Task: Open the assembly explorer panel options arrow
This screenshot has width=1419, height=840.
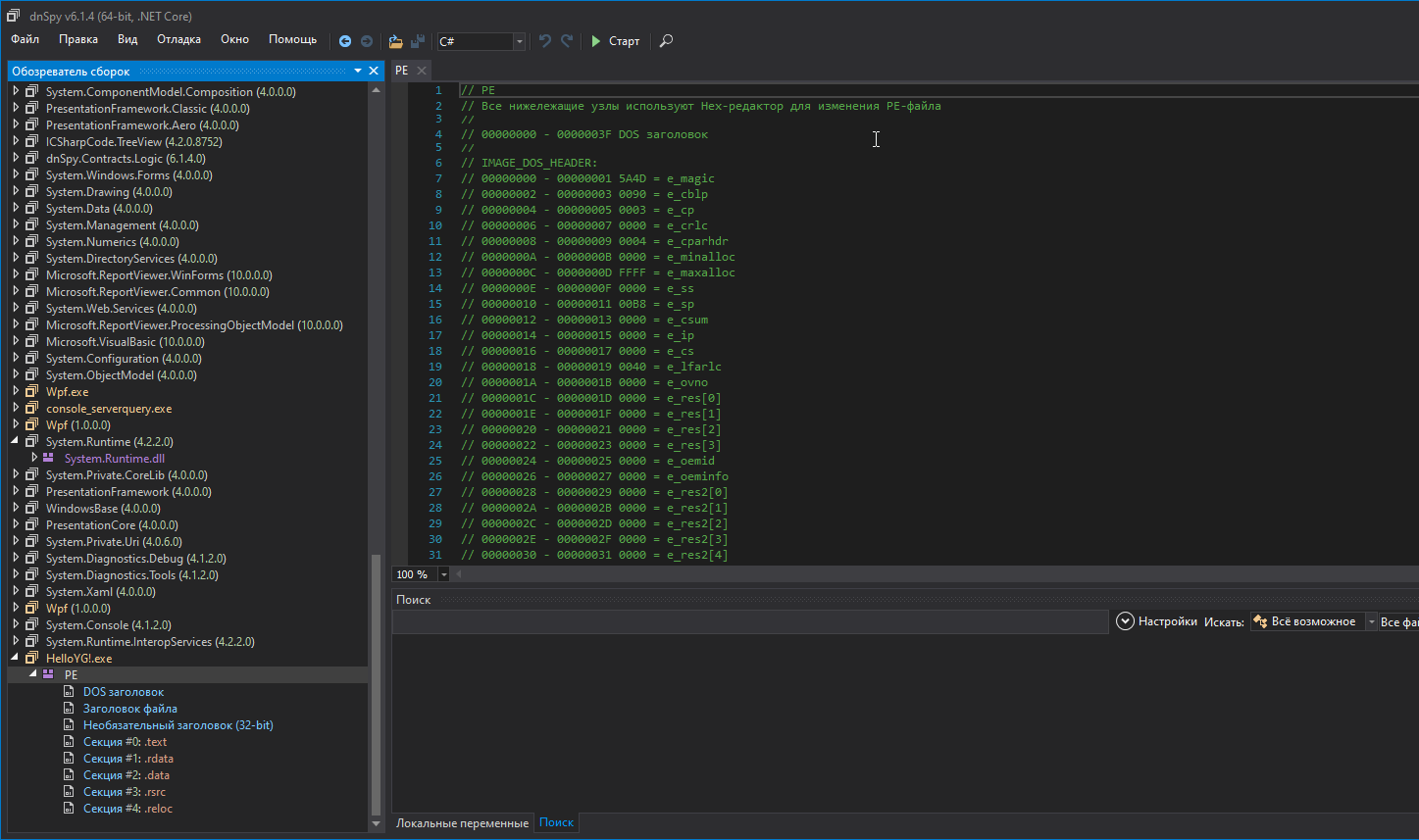Action: pos(358,71)
